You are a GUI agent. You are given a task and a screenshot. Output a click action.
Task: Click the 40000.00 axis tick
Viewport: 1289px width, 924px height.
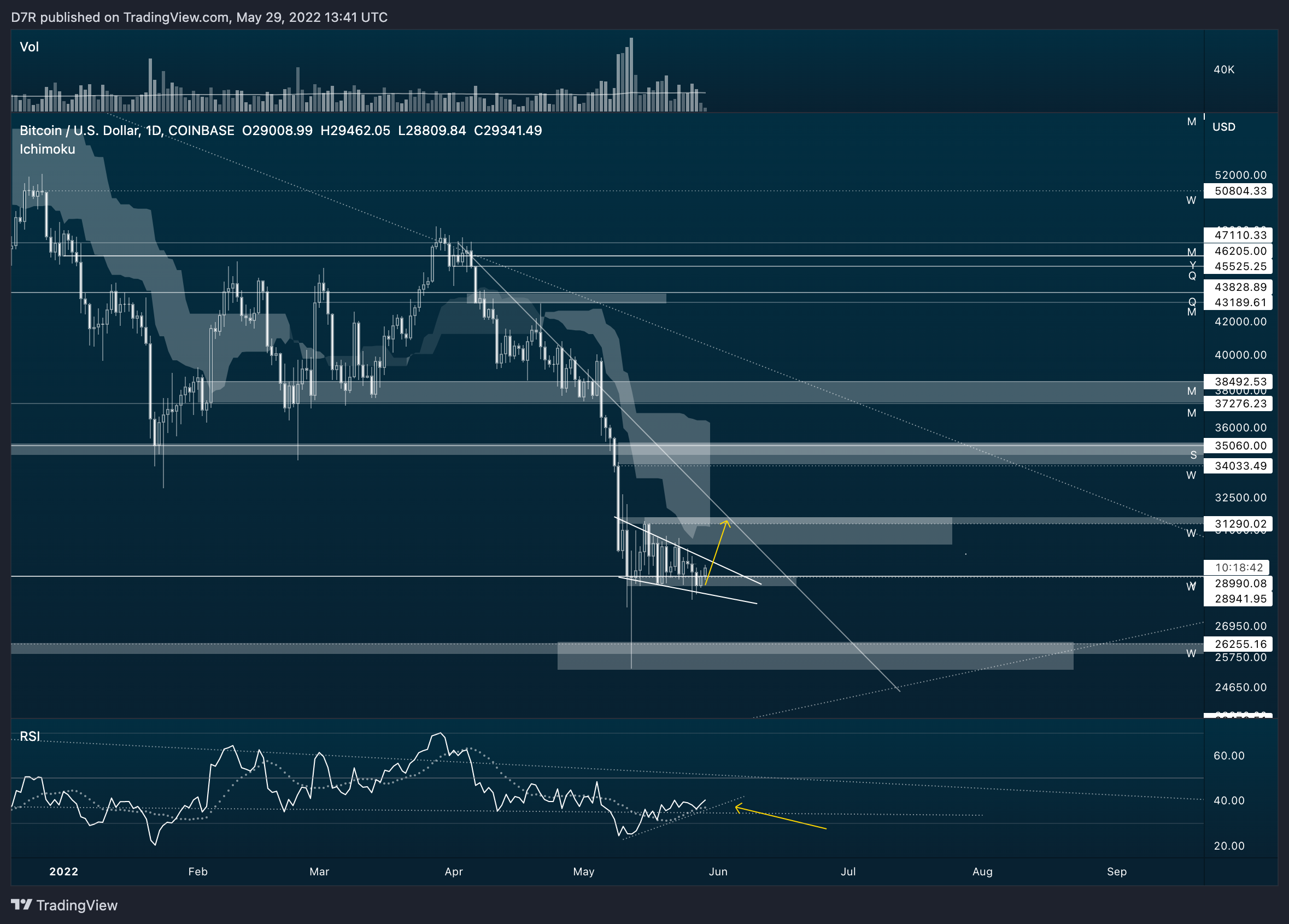(x=1241, y=355)
